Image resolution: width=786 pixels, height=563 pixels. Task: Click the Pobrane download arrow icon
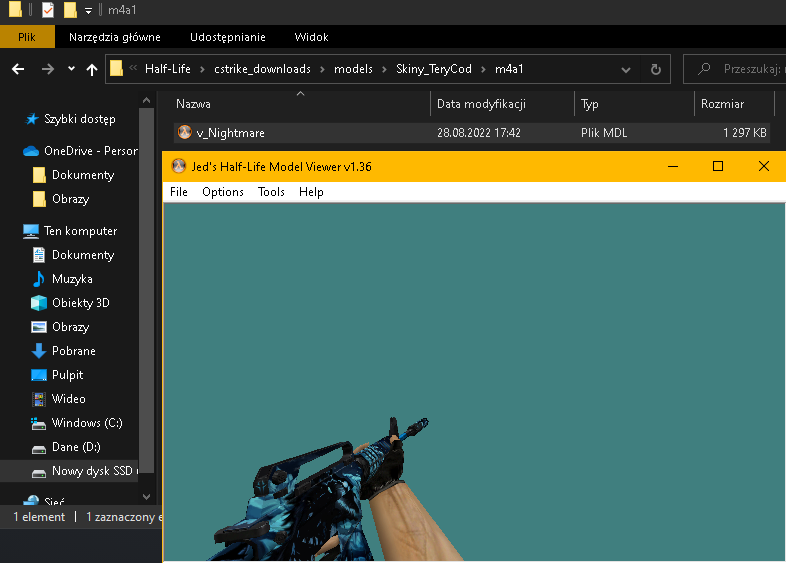pyautogui.click(x=39, y=351)
